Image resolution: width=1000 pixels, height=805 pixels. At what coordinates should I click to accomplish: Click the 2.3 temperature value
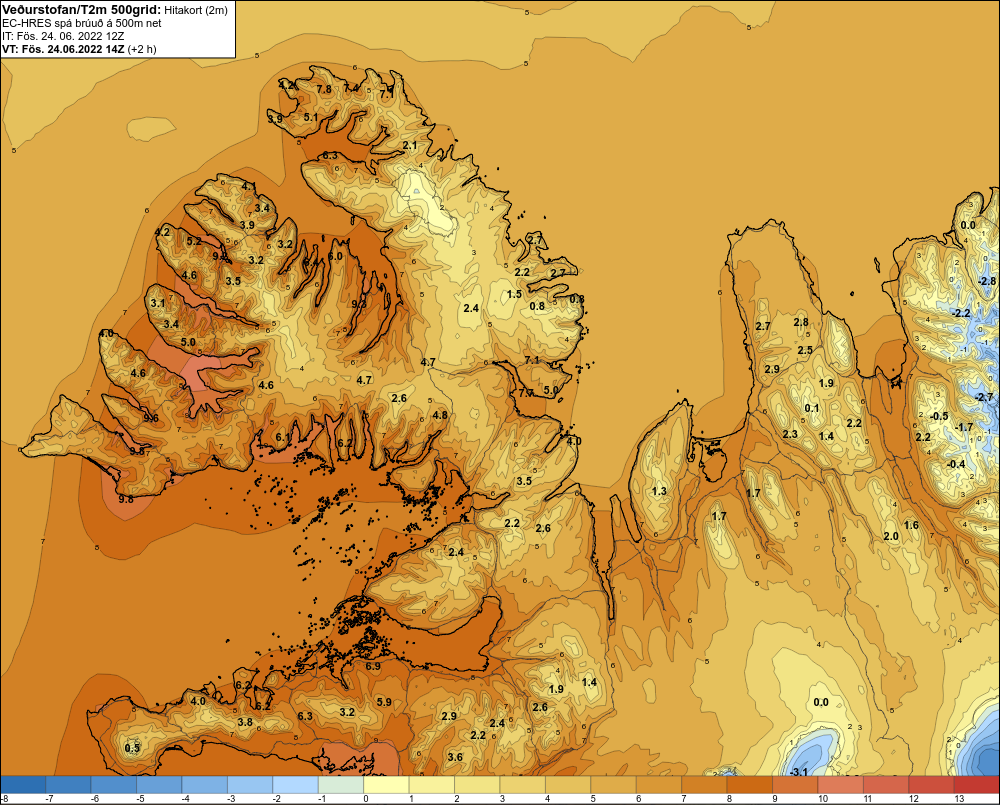click(790, 434)
